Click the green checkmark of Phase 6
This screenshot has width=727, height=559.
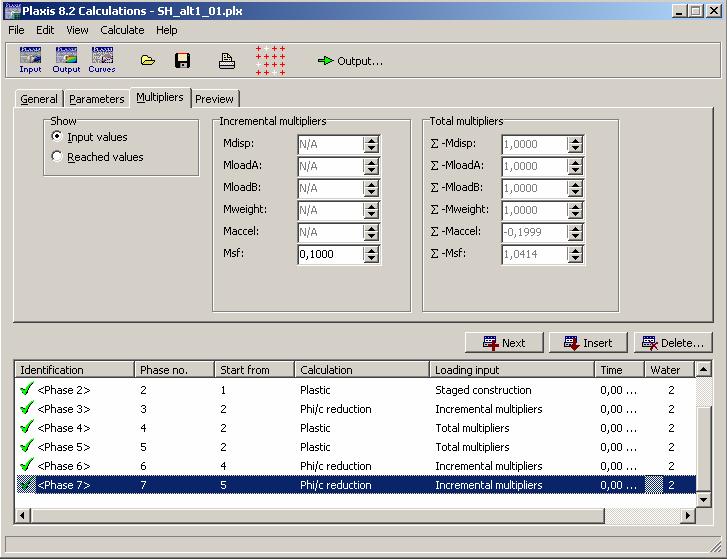coord(27,465)
